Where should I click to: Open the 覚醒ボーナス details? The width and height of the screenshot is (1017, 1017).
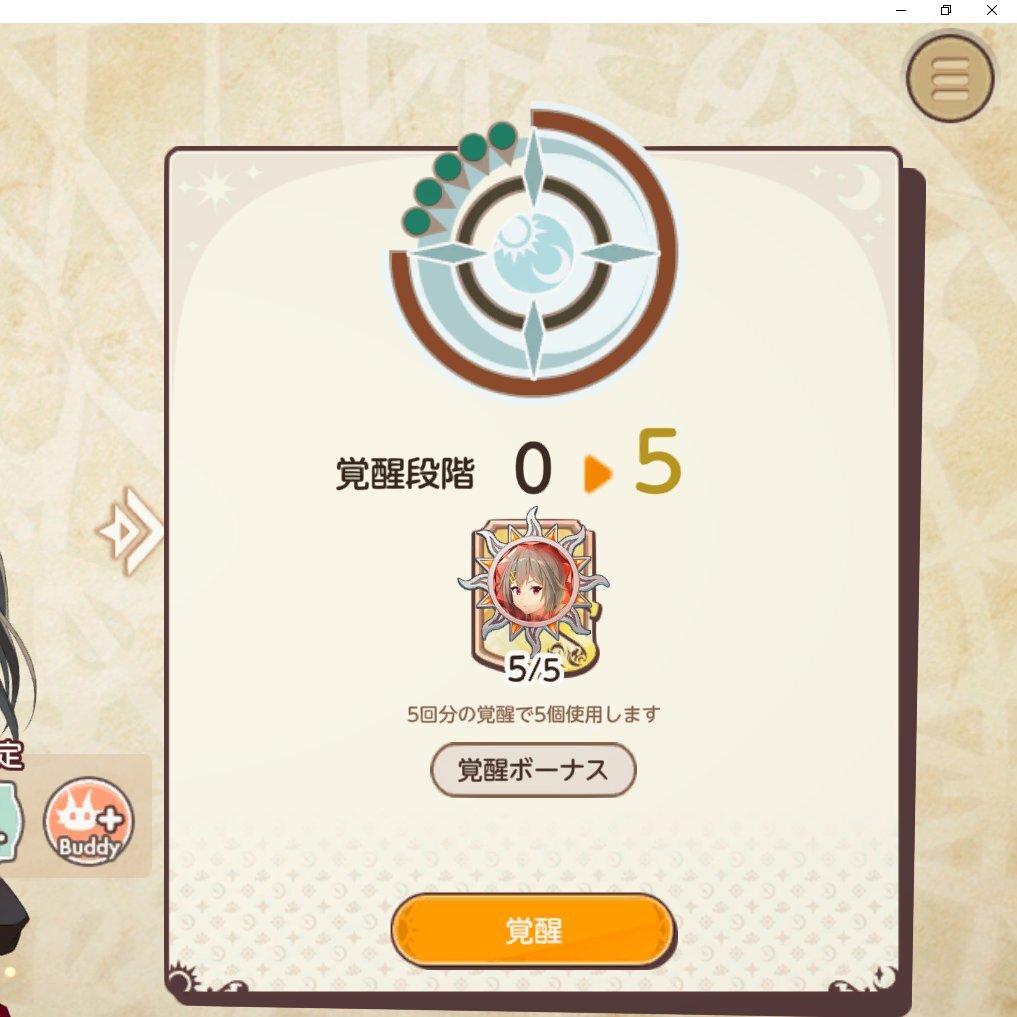pos(533,770)
